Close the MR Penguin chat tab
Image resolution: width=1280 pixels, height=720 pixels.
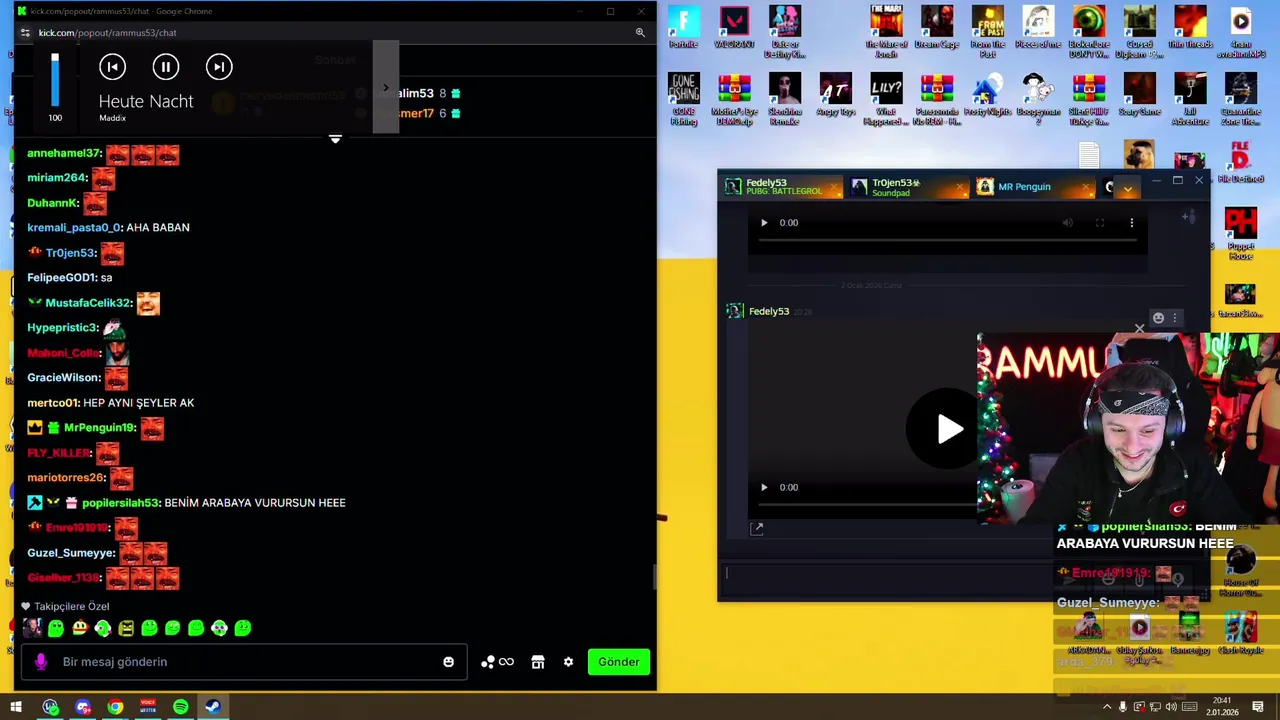(1086, 187)
